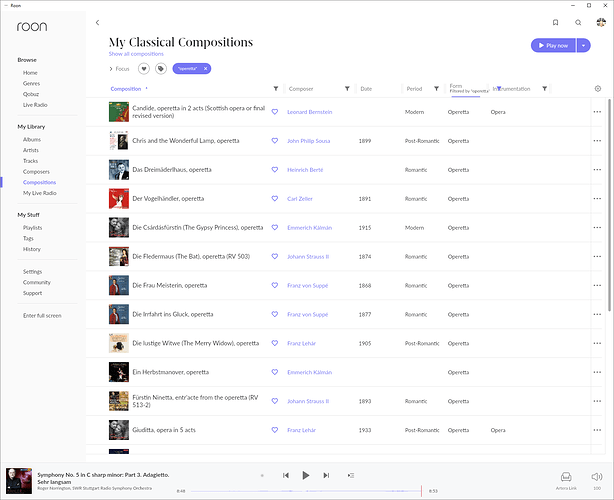Seek in the playback progress bar
614x500 pixels.
[306, 491]
